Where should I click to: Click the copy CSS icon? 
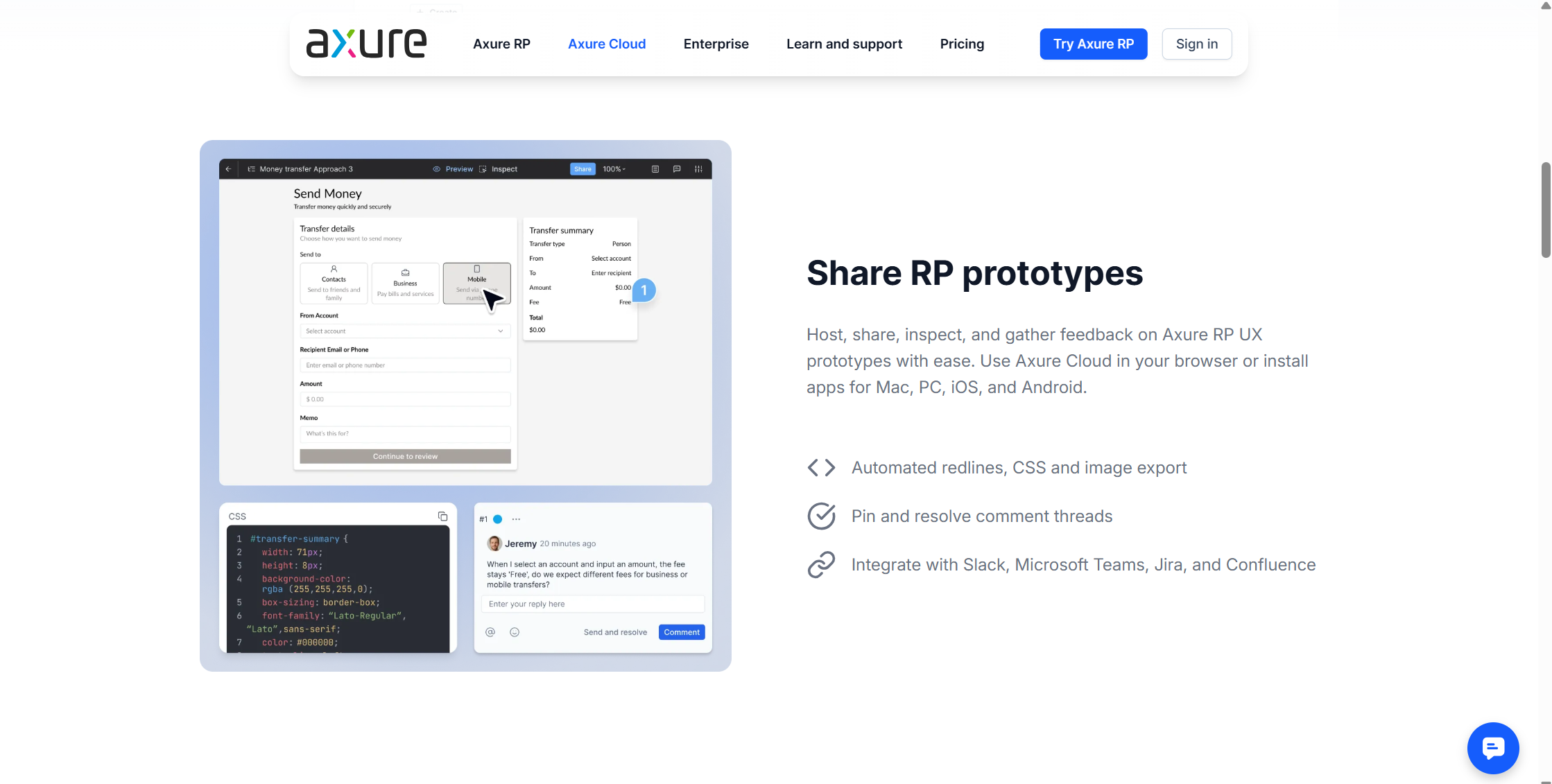442,516
